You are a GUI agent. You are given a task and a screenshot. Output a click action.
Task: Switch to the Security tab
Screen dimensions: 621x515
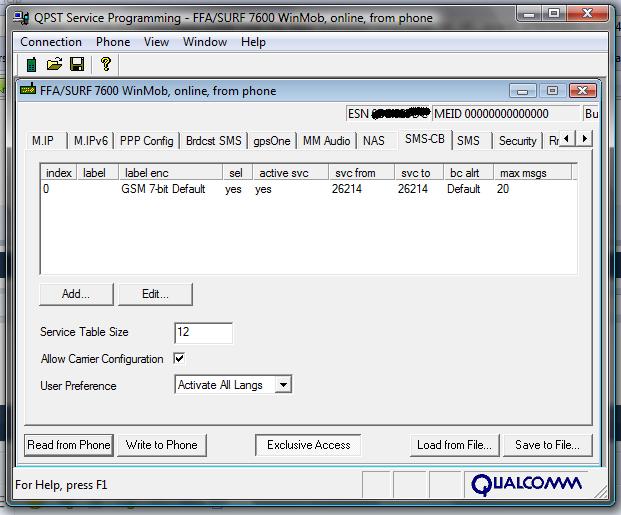517,141
